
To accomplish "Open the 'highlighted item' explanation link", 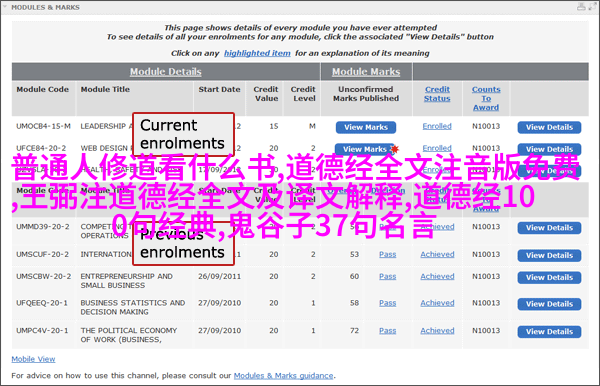I will (257, 53).
